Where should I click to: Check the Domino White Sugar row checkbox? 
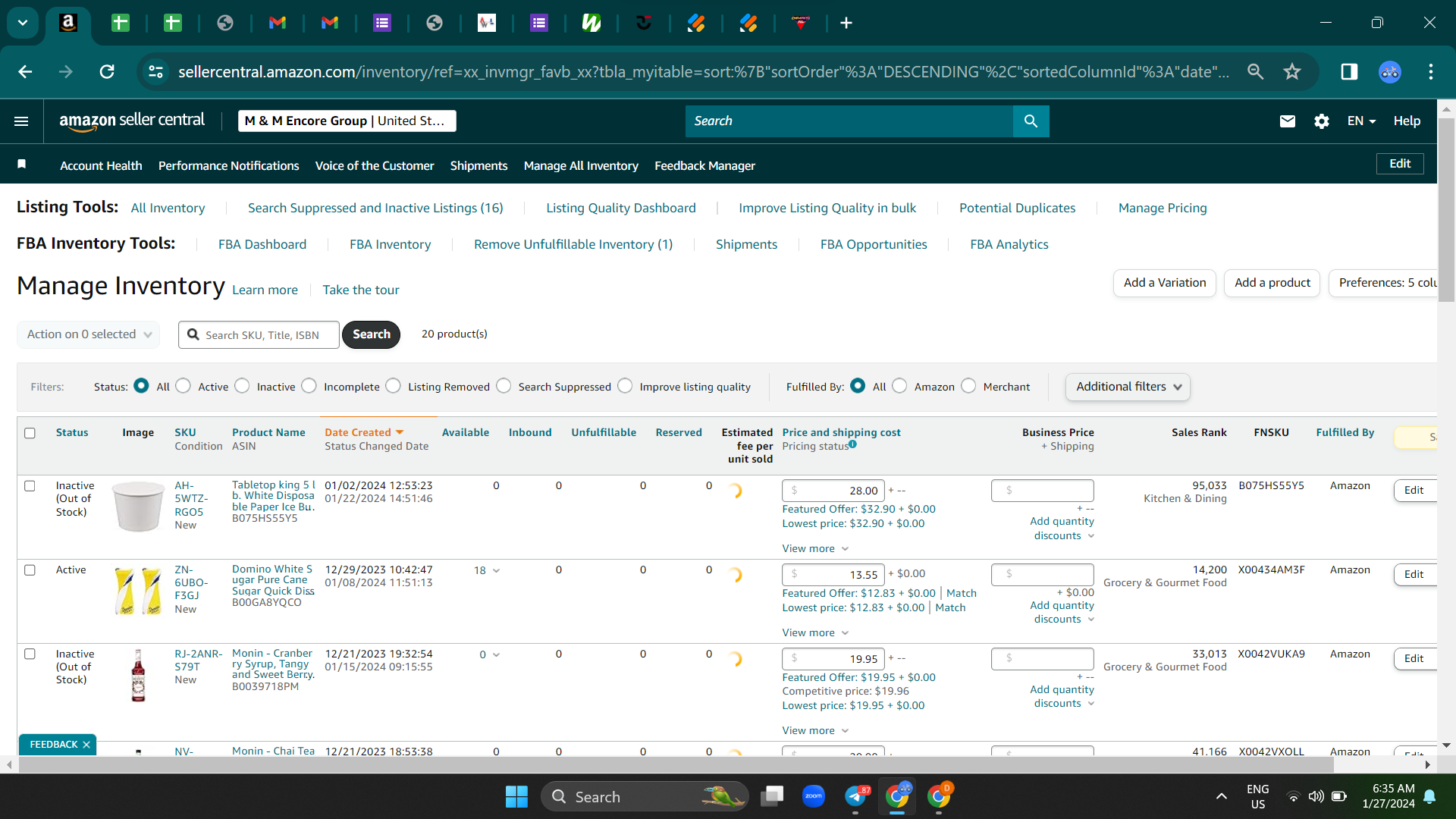click(30, 570)
